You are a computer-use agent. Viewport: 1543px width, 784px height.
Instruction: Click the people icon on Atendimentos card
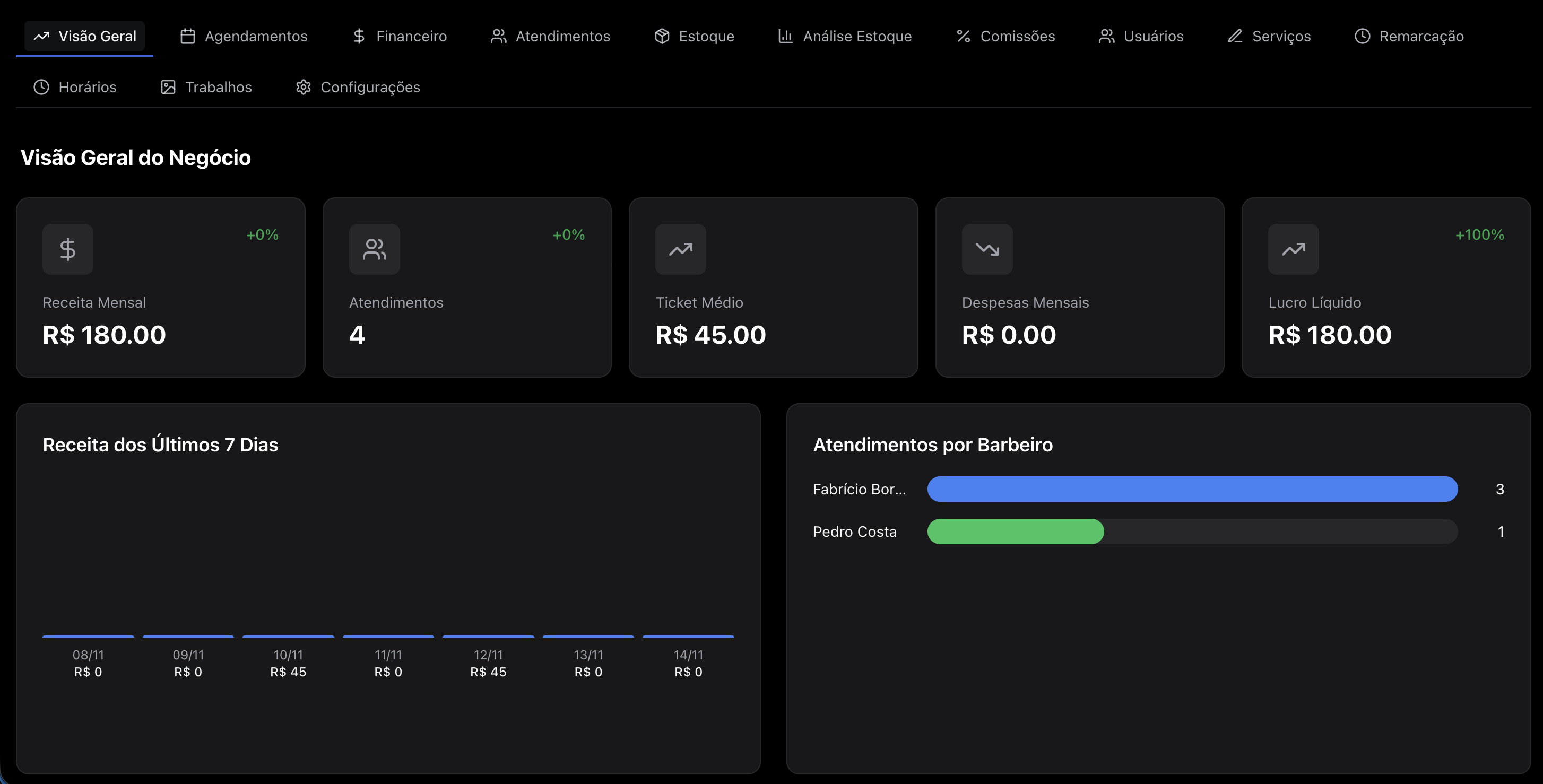click(x=375, y=249)
